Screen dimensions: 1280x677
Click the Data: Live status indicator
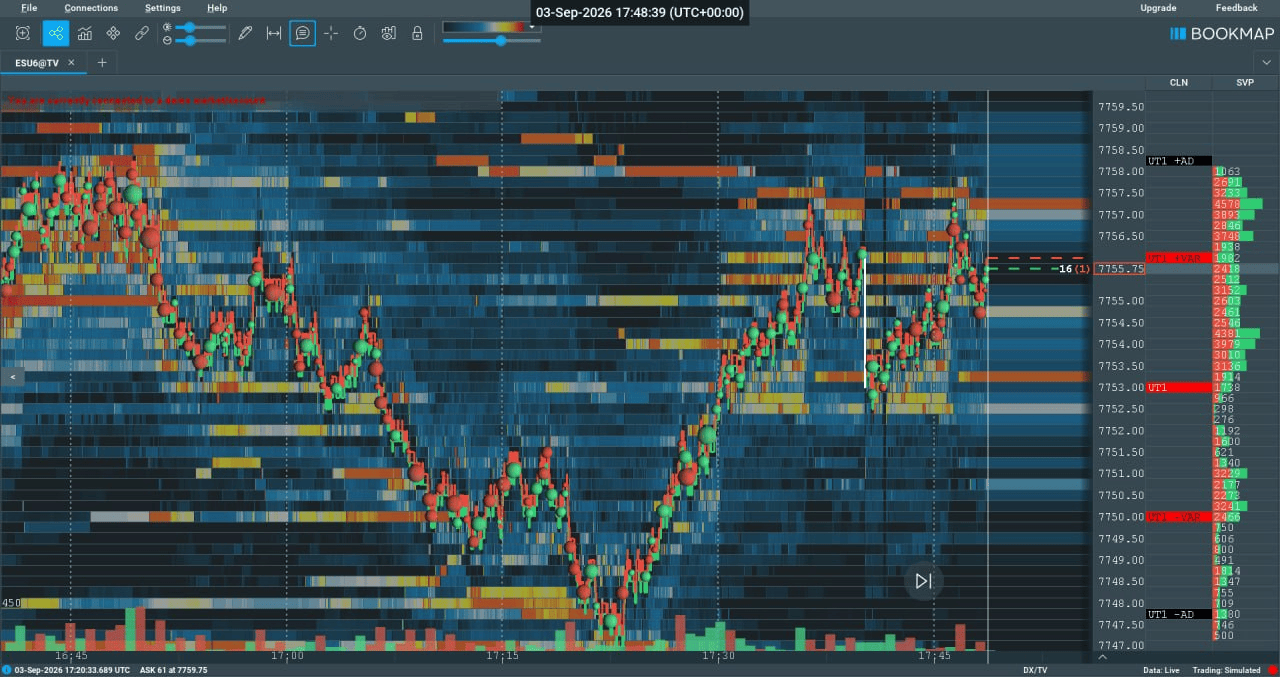1163,670
